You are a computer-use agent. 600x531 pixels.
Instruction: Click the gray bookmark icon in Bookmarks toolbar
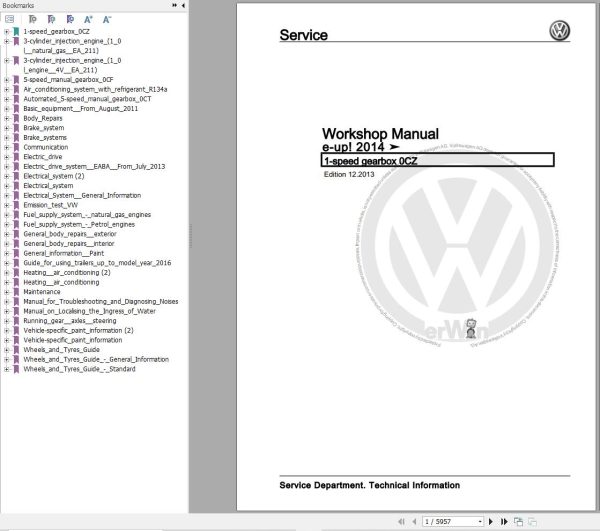tap(33, 19)
